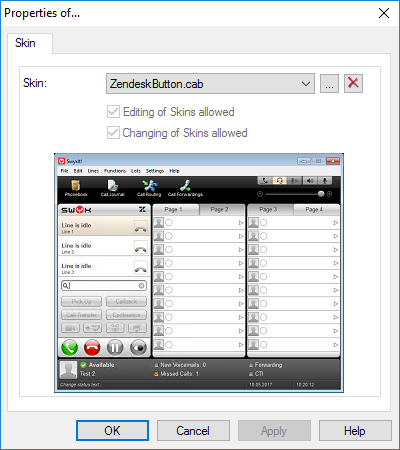Click the hold pause icon in the preview
Screen dimensions: 400x450
pos(115,348)
